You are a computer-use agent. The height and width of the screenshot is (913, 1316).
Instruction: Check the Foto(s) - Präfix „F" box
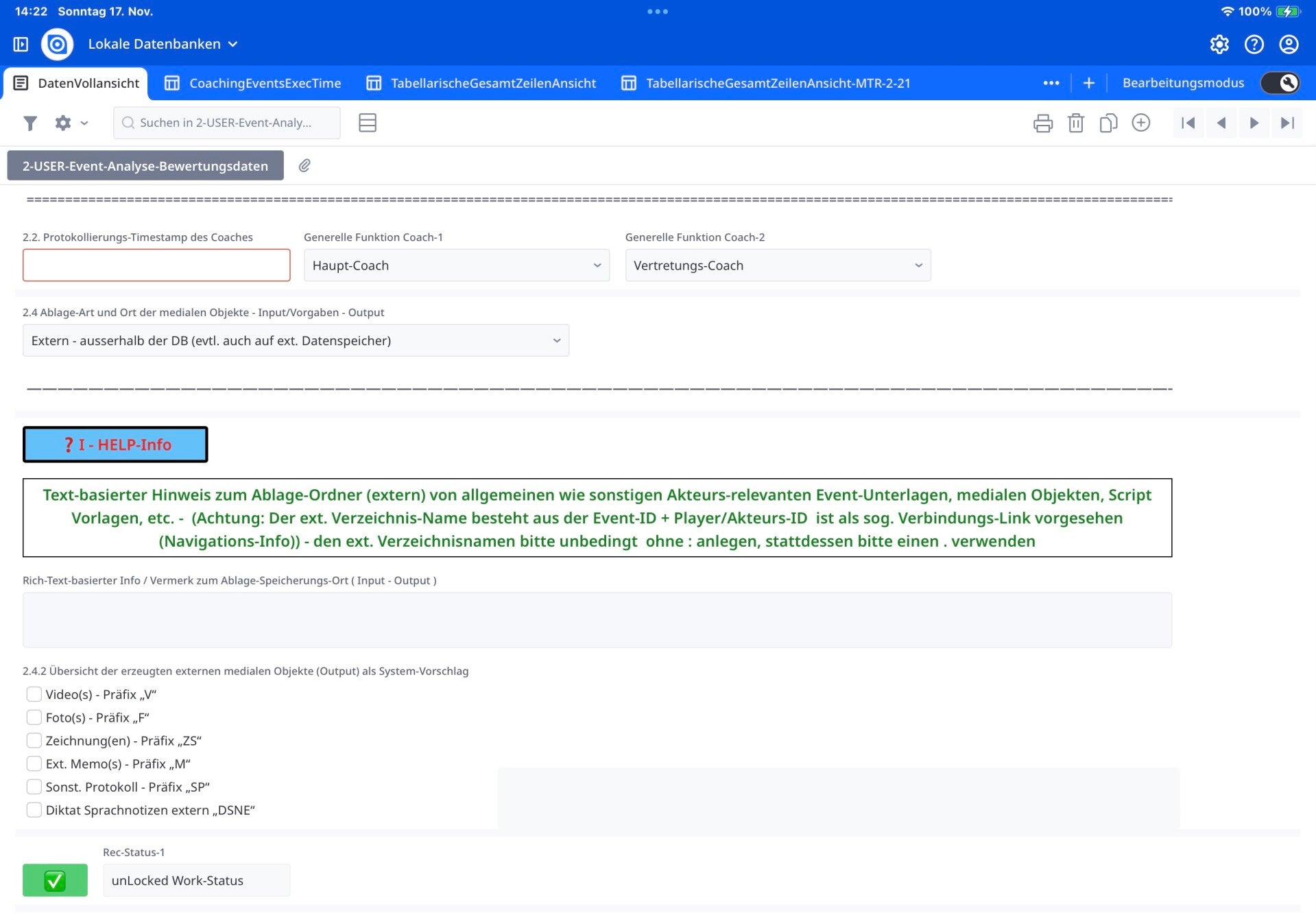(x=34, y=718)
